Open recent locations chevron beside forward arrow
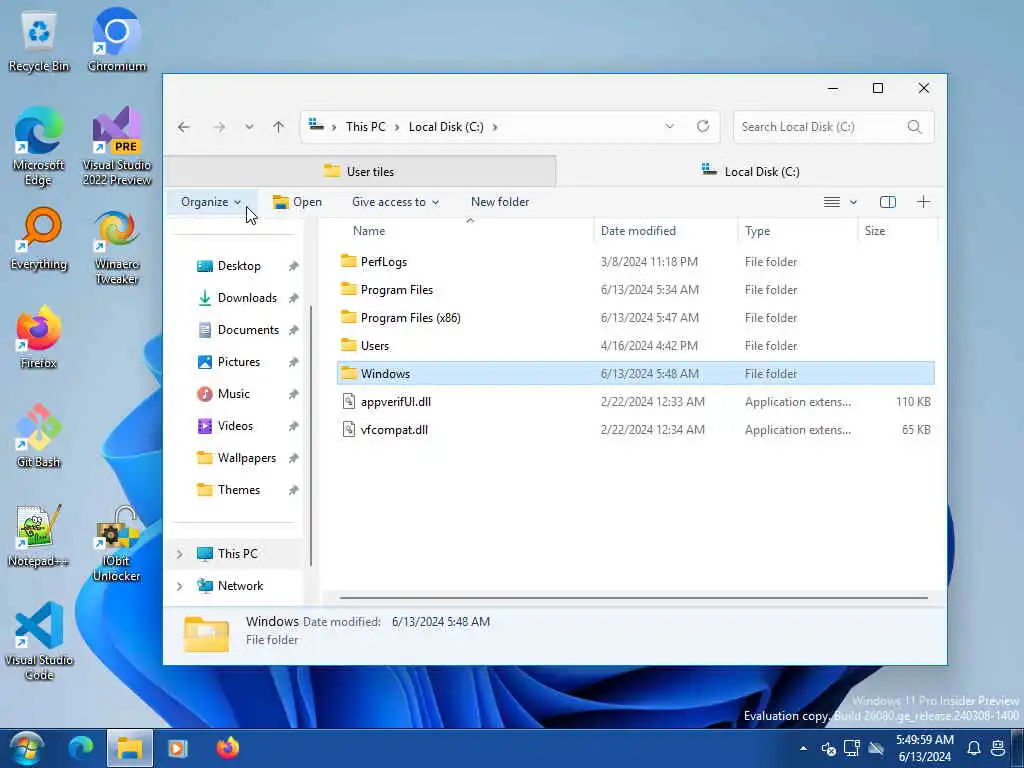 point(249,127)
